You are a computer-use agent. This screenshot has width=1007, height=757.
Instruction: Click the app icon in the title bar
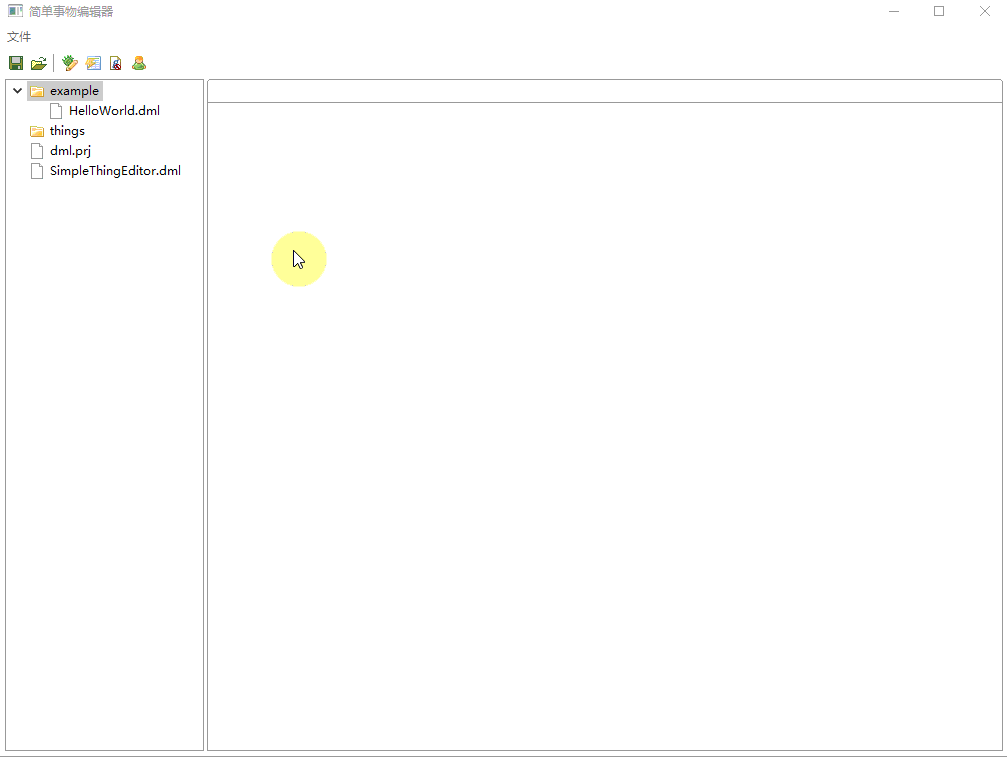click(15, 12)
